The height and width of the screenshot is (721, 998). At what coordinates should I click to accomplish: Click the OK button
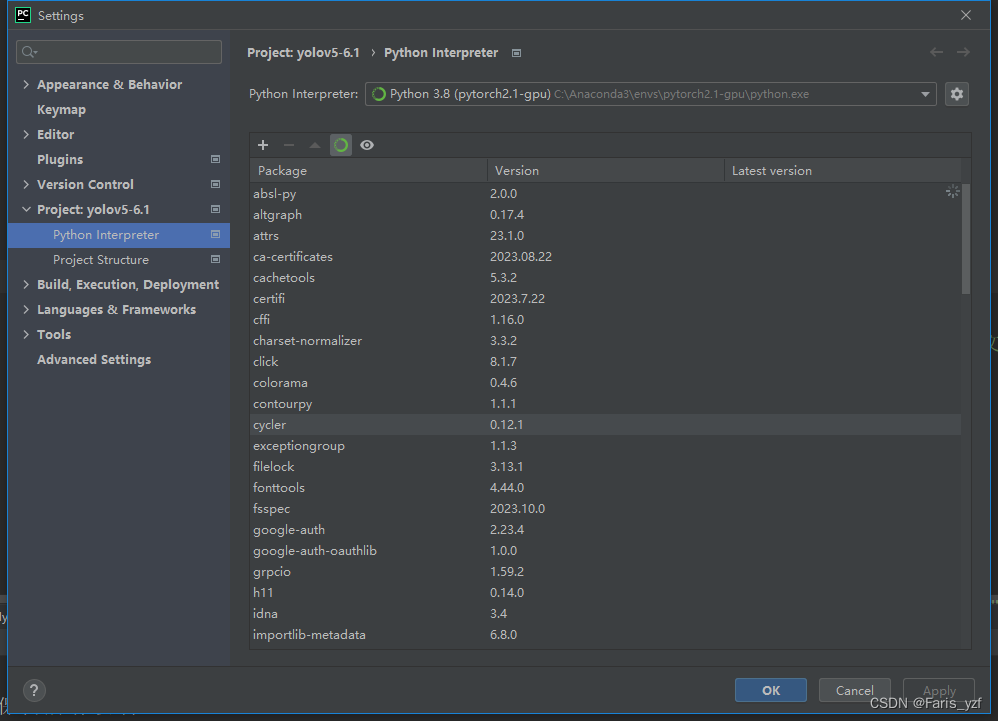coord(771,690)
